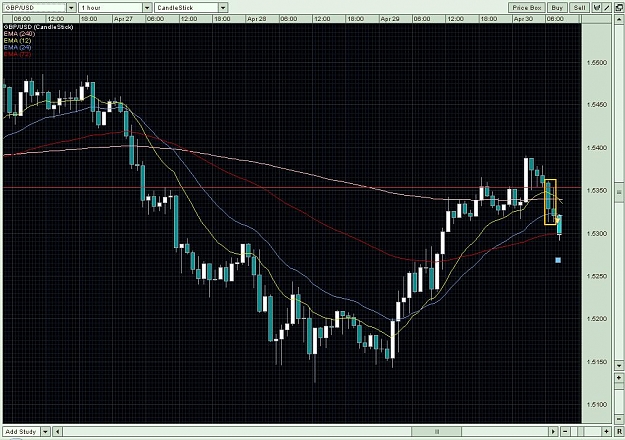
Task: Click the R reset button
Action: point(619,432)
